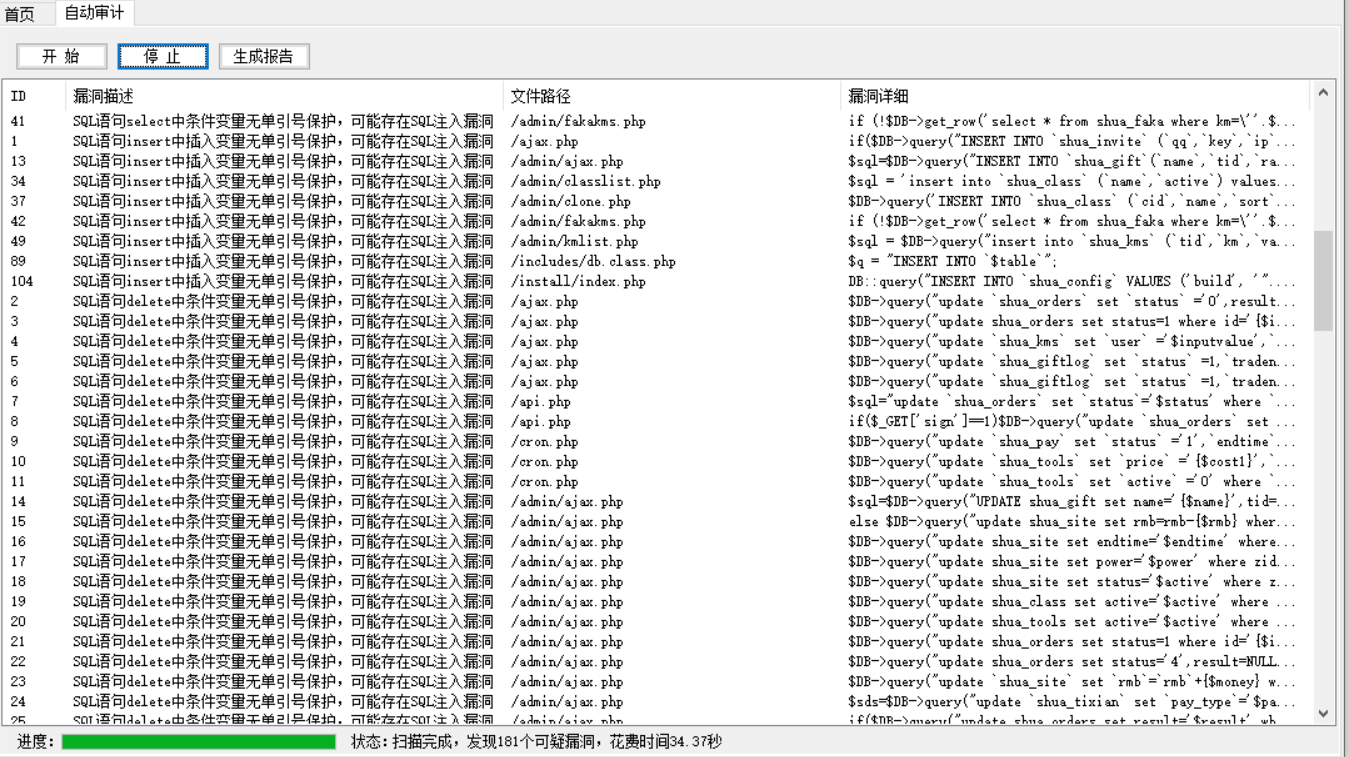Click the scrollbar up arrow
Screen dimensions: 1349x757
1323,93
